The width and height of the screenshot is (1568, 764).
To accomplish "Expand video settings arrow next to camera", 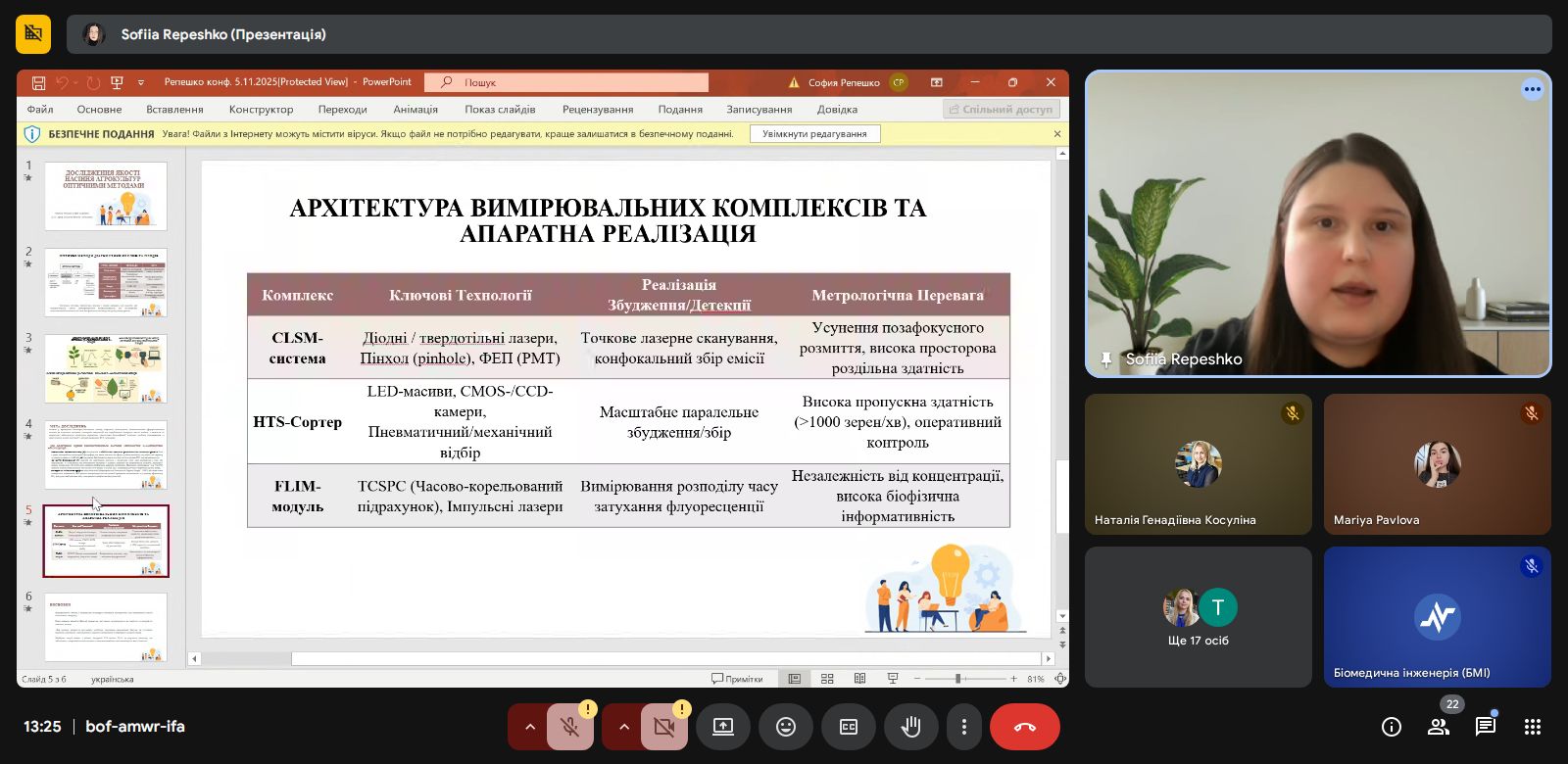I will (x=623, y=727).
